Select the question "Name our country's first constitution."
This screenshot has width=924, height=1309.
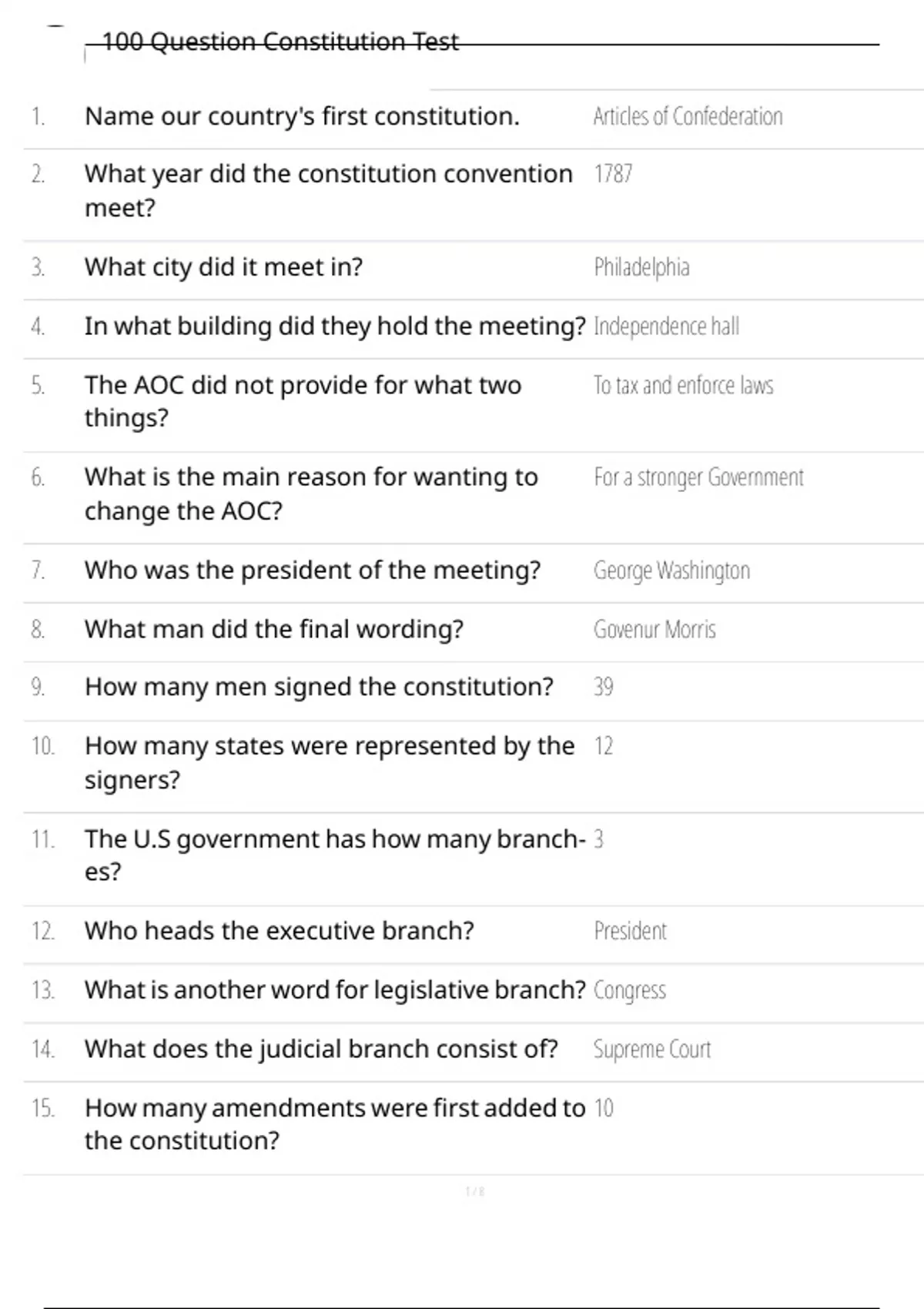[302, 116]
